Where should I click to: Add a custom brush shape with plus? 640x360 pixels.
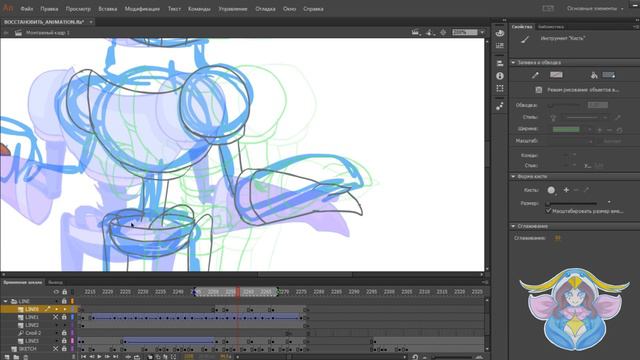click(566, 190)
